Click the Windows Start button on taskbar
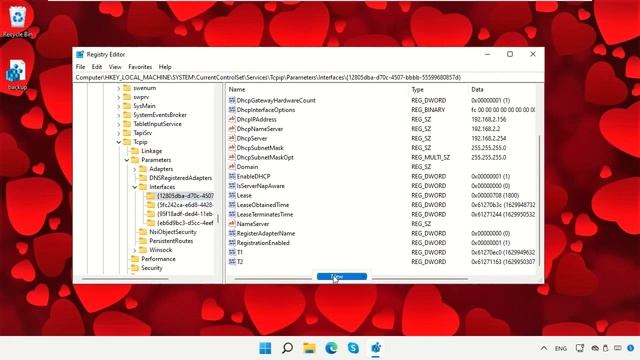 click(x=265, y=348)
